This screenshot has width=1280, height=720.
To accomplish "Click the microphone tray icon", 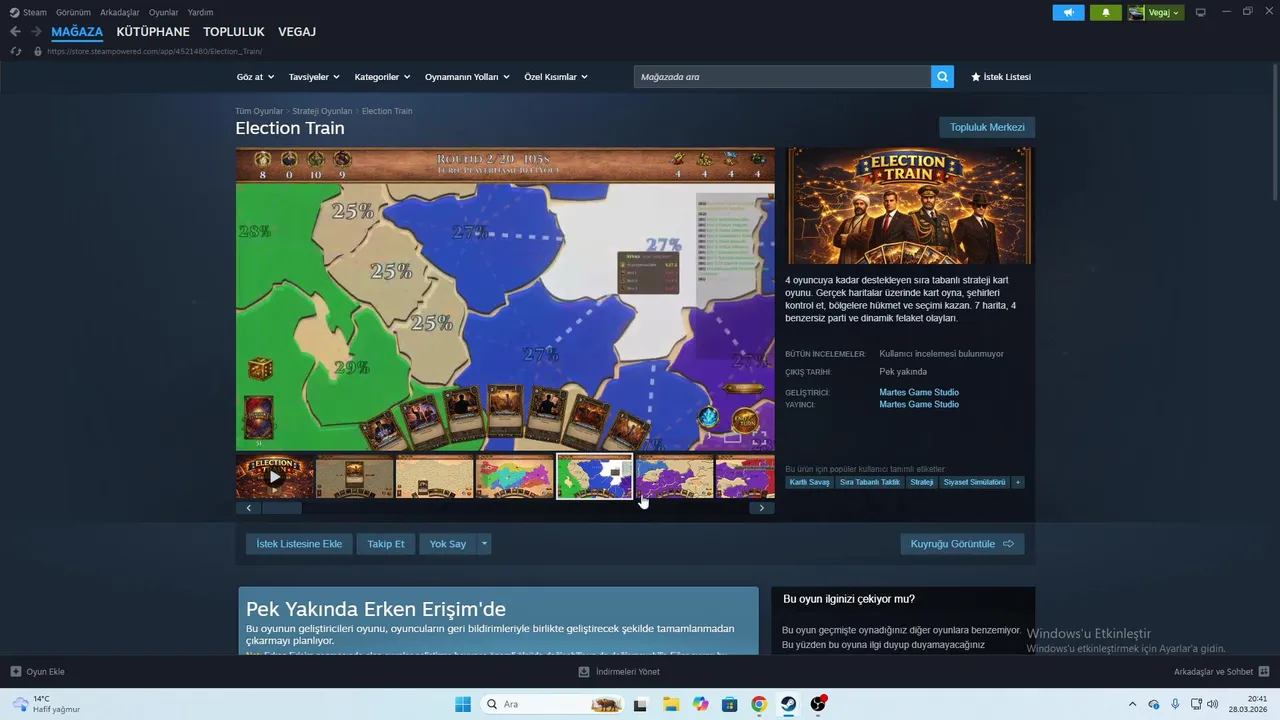I will tap(1175, 704).
